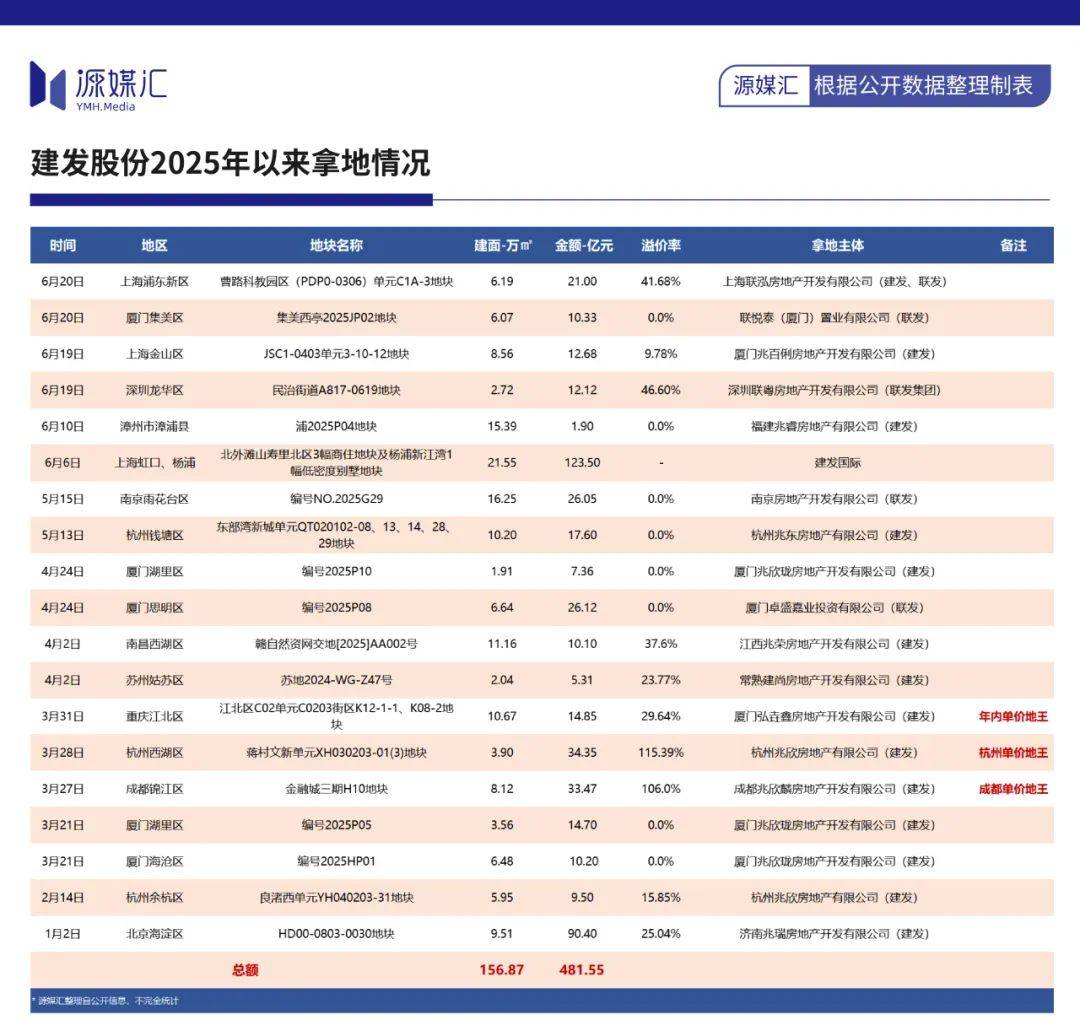Click the 5月15日 date cell
The width and height of the screenshot is (1080, 1031).
(63, 499)
